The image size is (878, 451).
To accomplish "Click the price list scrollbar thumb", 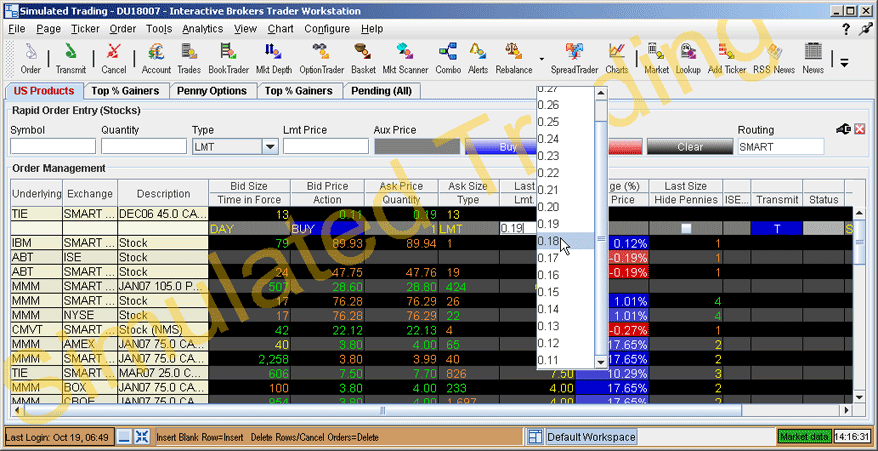I will [x=601, y=238].
